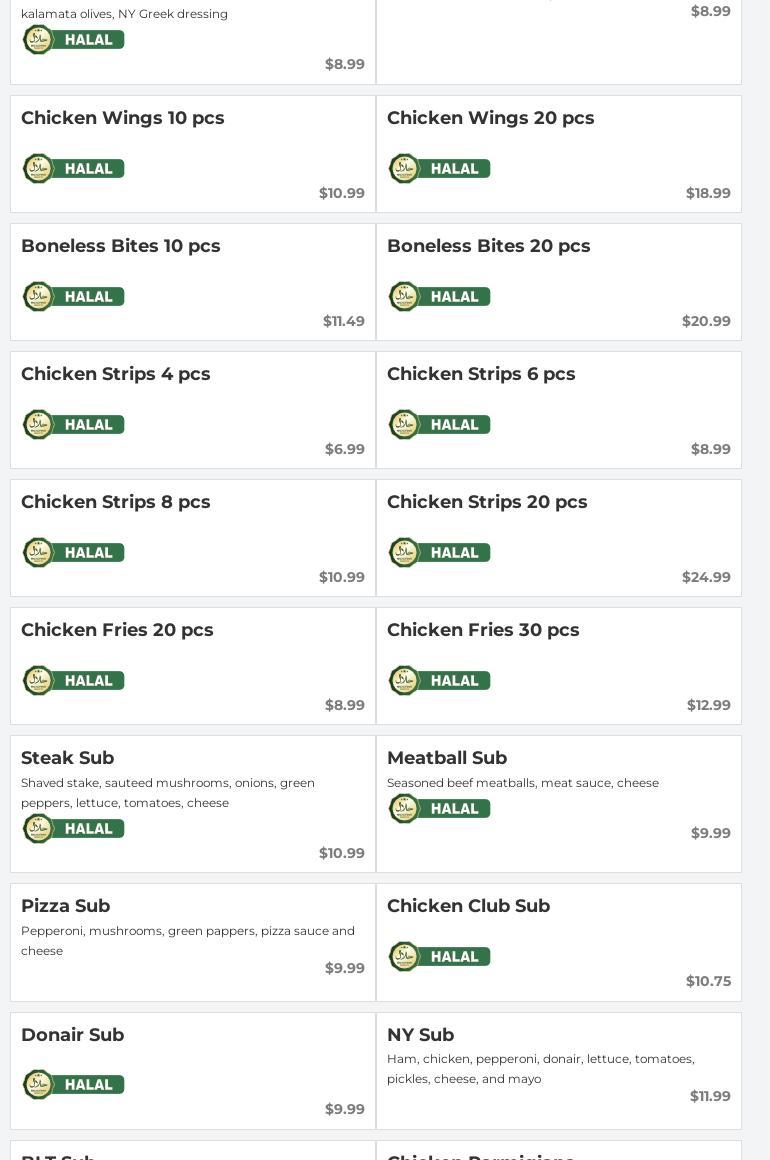Image resolution: width=770 pixels, height=1160 pixels.
Task: Click the $20.99 price for Boneless Bites
Action: click(706, 321)
